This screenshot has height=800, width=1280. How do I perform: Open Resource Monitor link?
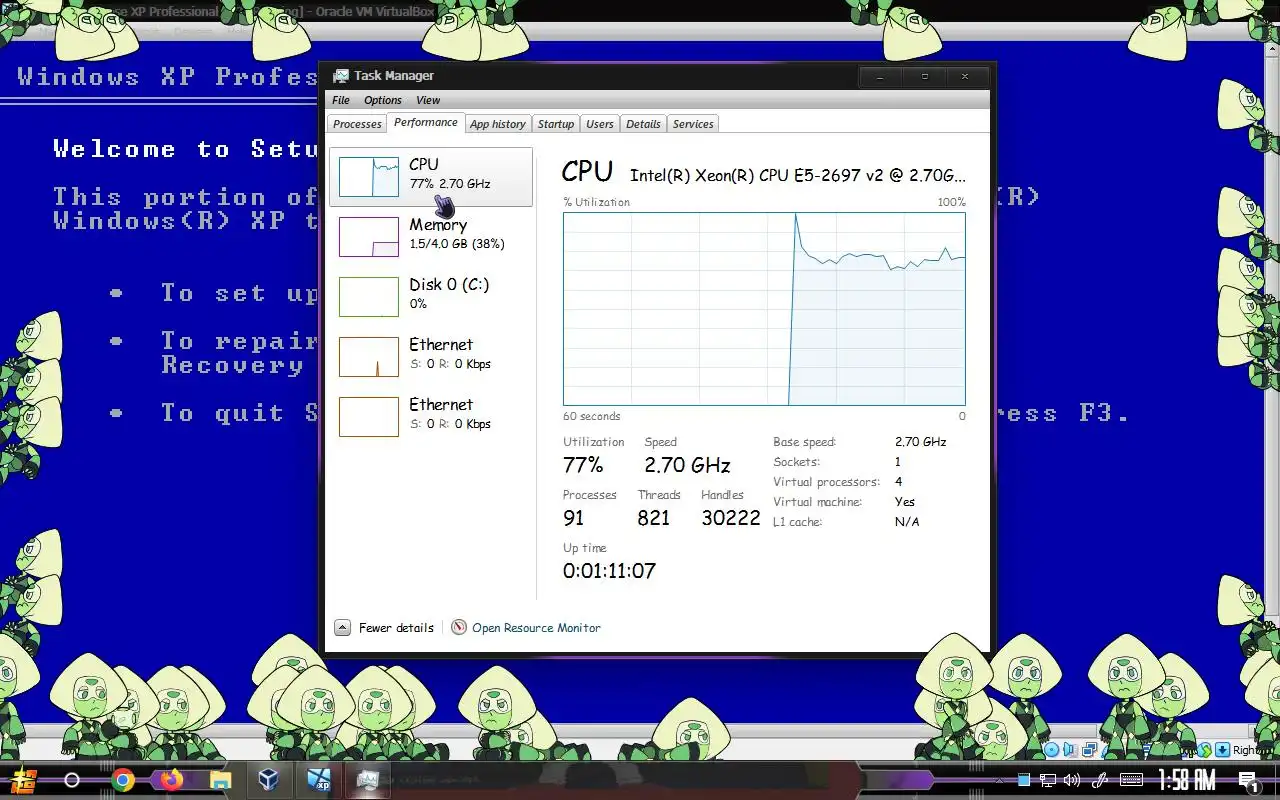[536, 628]
